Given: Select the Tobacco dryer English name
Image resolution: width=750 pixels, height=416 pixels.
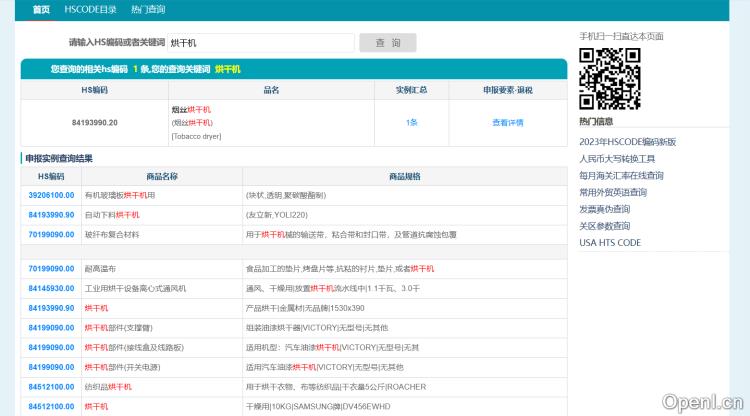Looking at the screenshot, I should tap(197, 136).
